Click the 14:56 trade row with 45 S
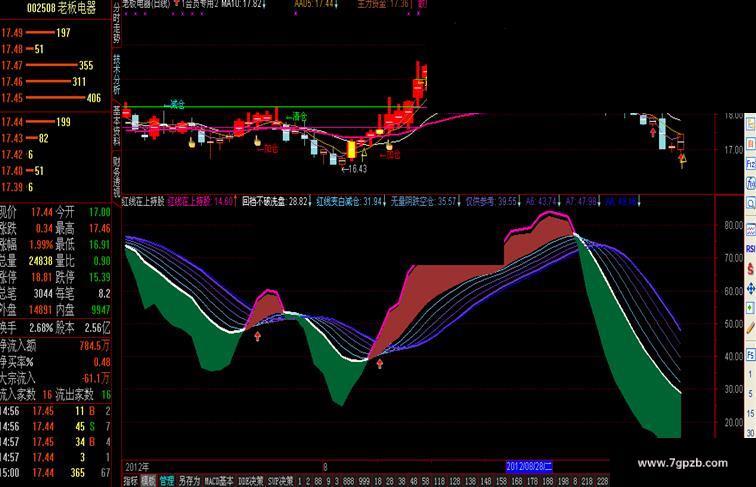Screen dimensions: 756x487 (x=55, y=426)
